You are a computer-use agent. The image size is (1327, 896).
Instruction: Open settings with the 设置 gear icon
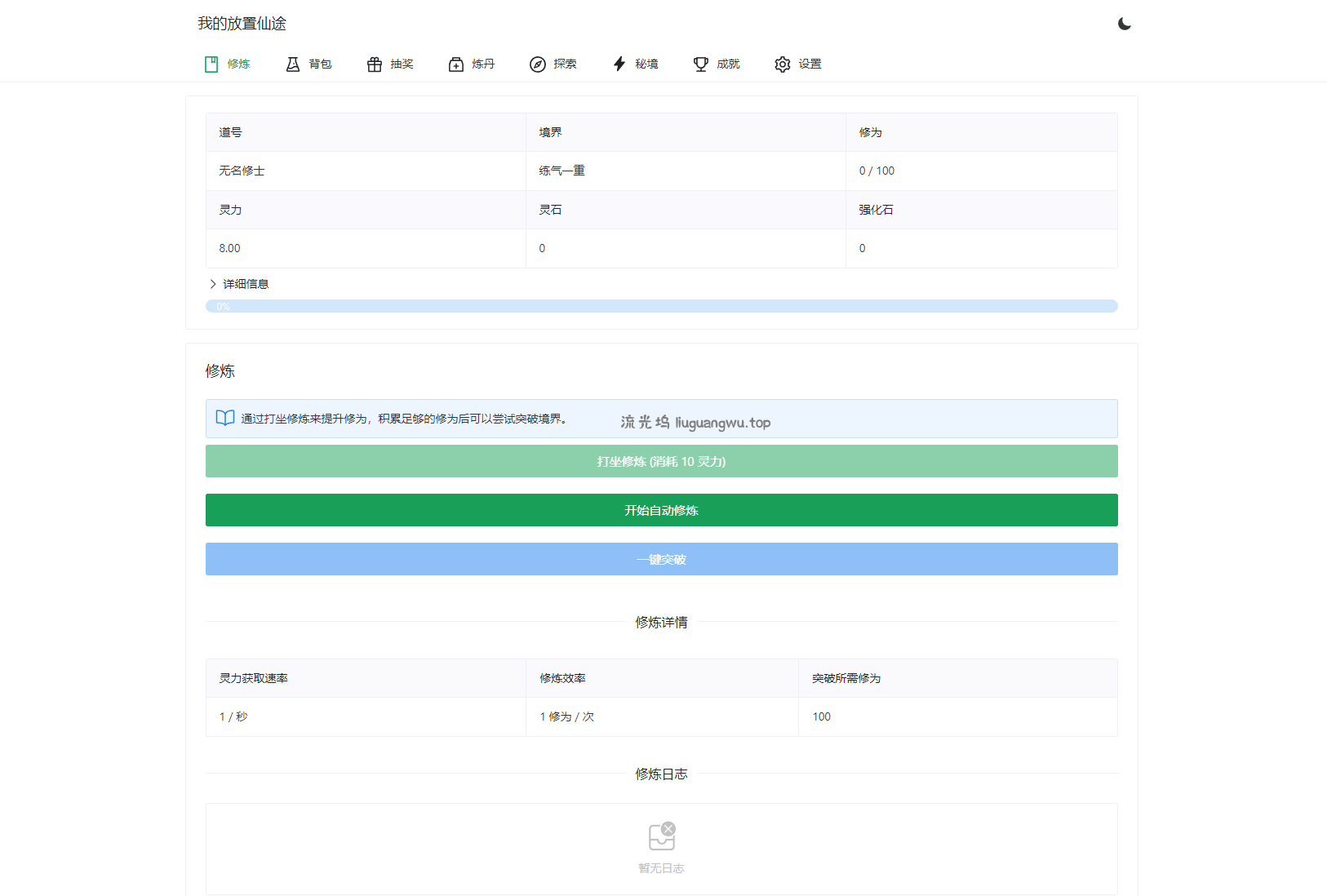coord(782,64)
